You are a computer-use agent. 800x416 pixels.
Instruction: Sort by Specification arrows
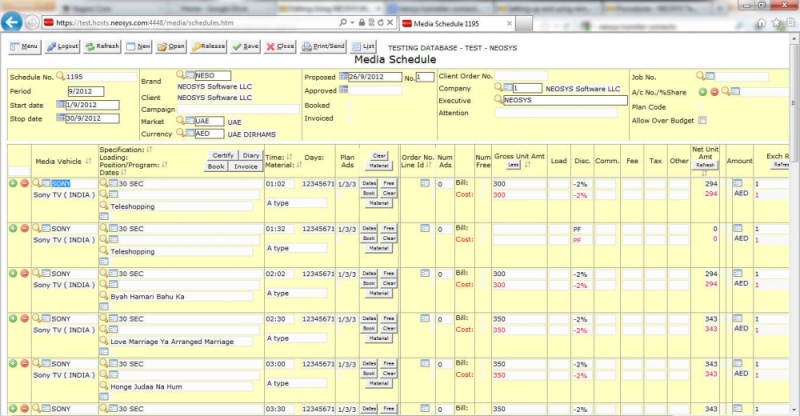click(x=149, y=150)
